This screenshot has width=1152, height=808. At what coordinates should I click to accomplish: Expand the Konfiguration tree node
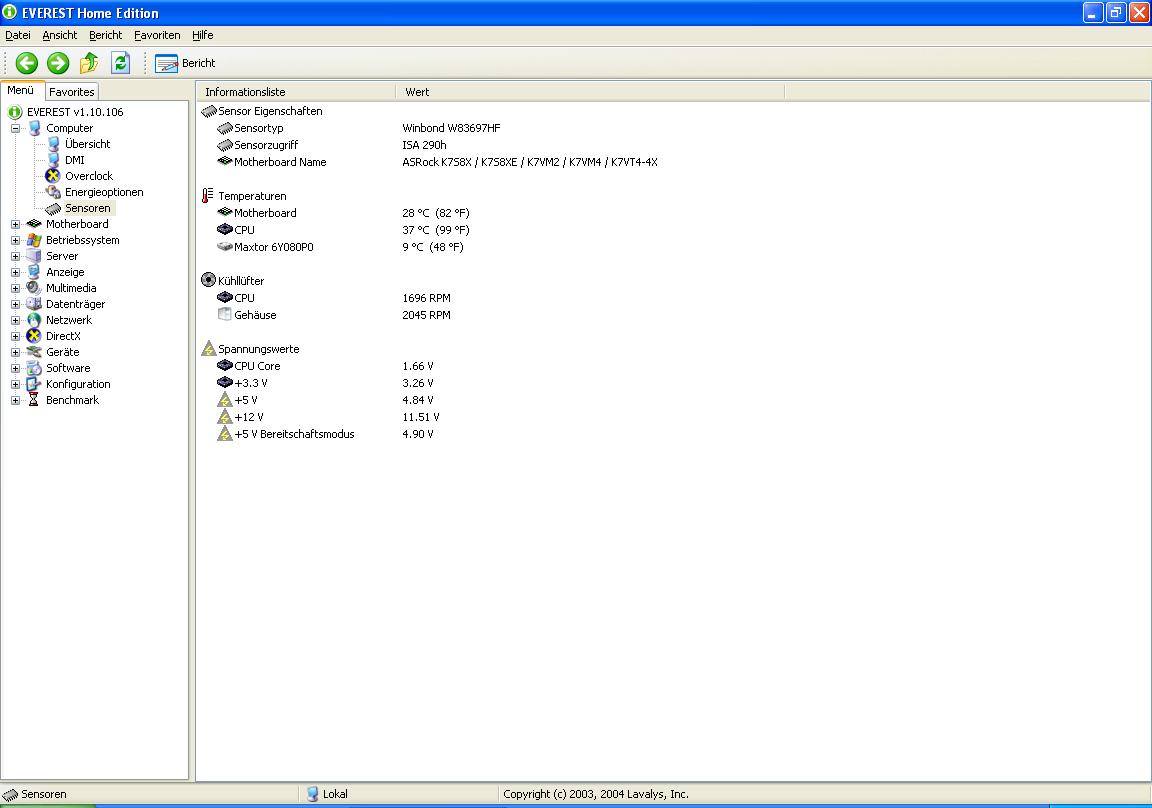15,385
